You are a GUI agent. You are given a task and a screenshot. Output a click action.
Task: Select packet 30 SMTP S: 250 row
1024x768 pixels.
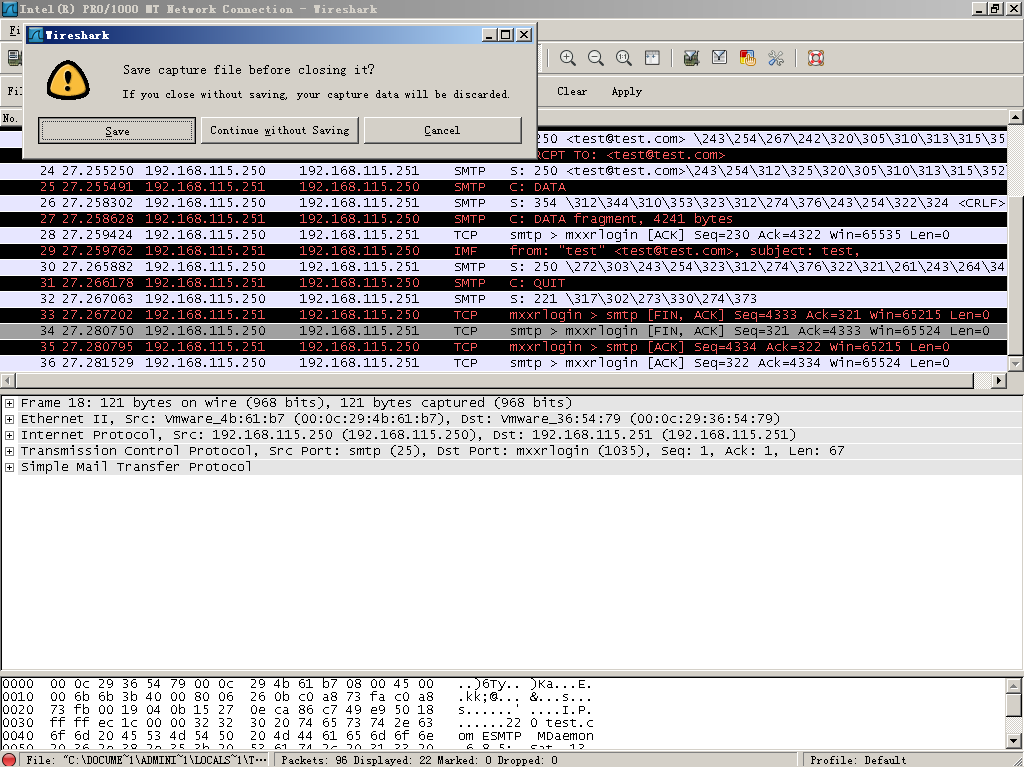click(x=504, y=267)
